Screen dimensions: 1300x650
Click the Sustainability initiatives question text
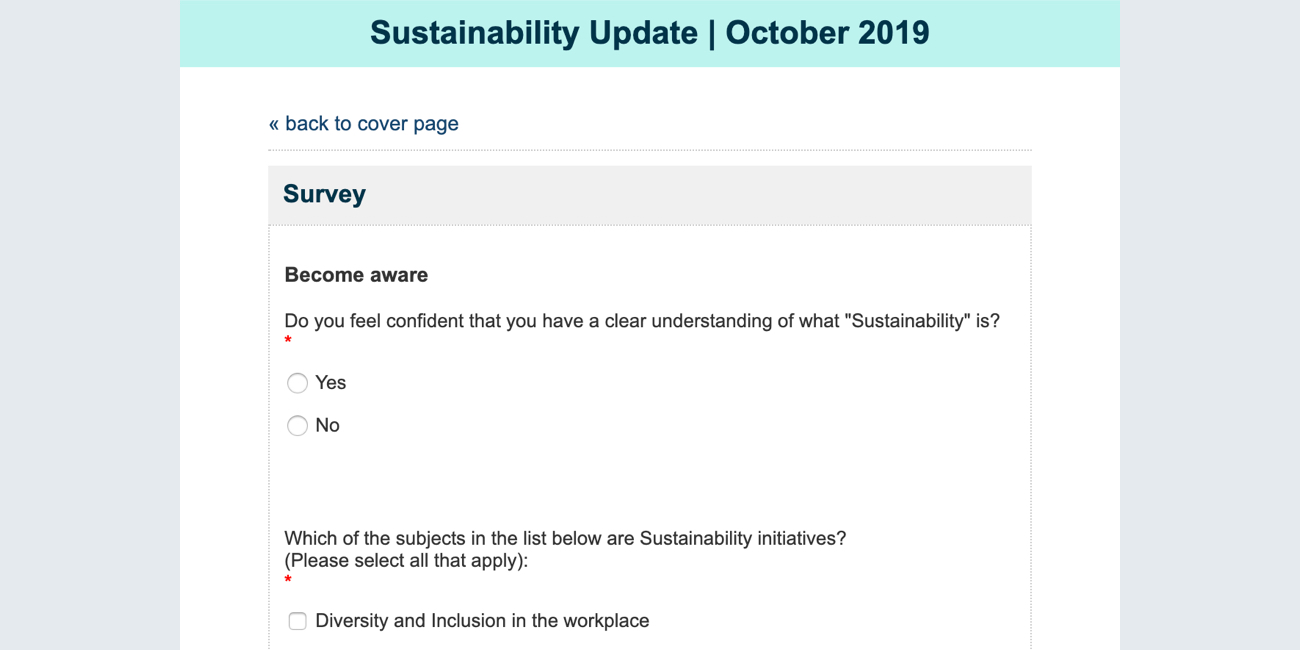pyautogui.click(x=565, y=538)
